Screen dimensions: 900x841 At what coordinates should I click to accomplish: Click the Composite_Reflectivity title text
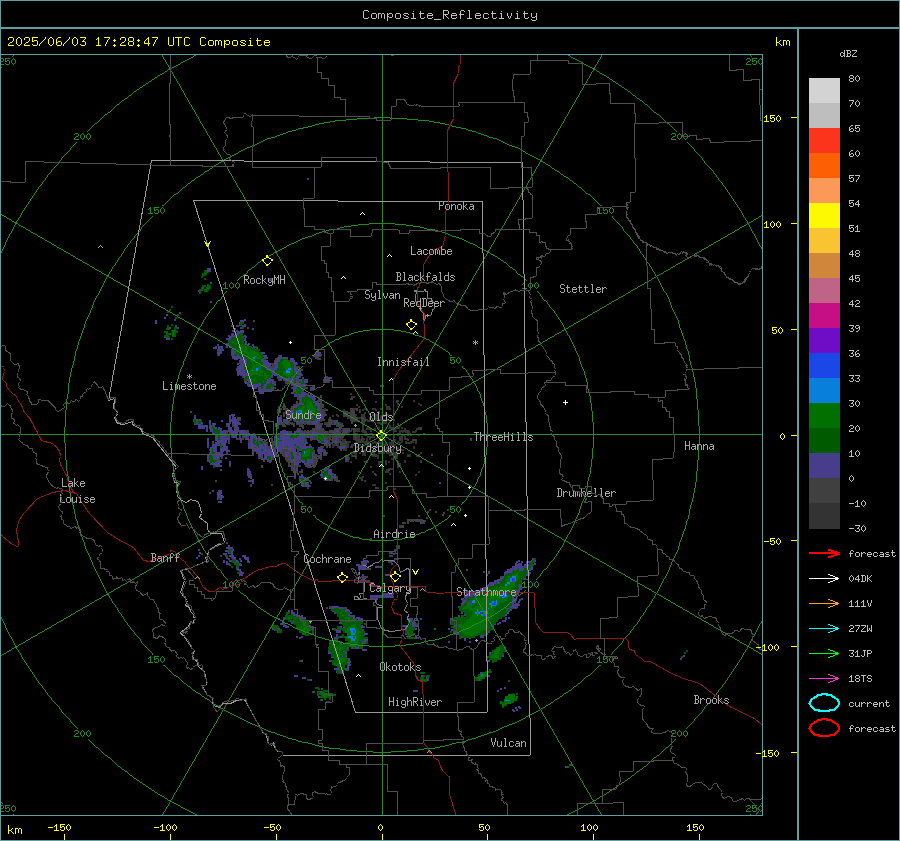(449, 15)
